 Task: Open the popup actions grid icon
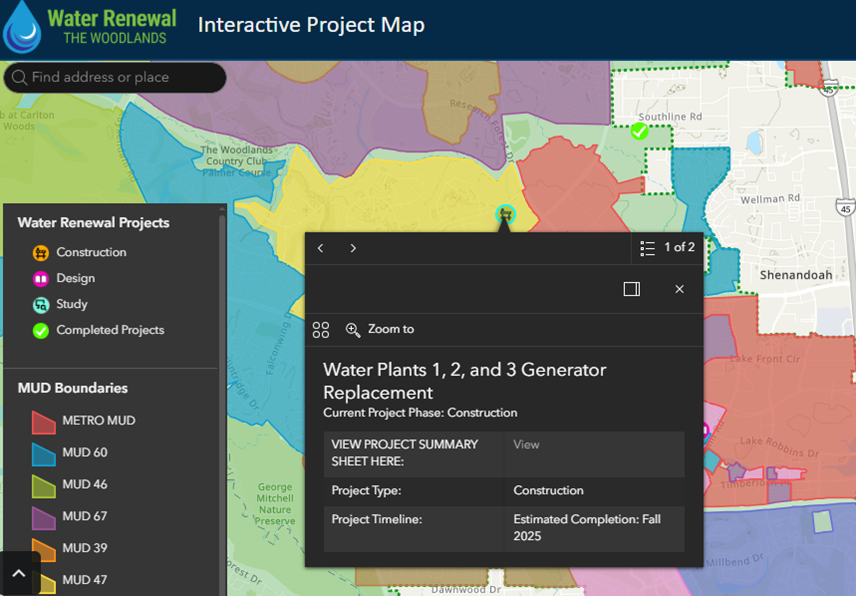(x=321, y=329)
